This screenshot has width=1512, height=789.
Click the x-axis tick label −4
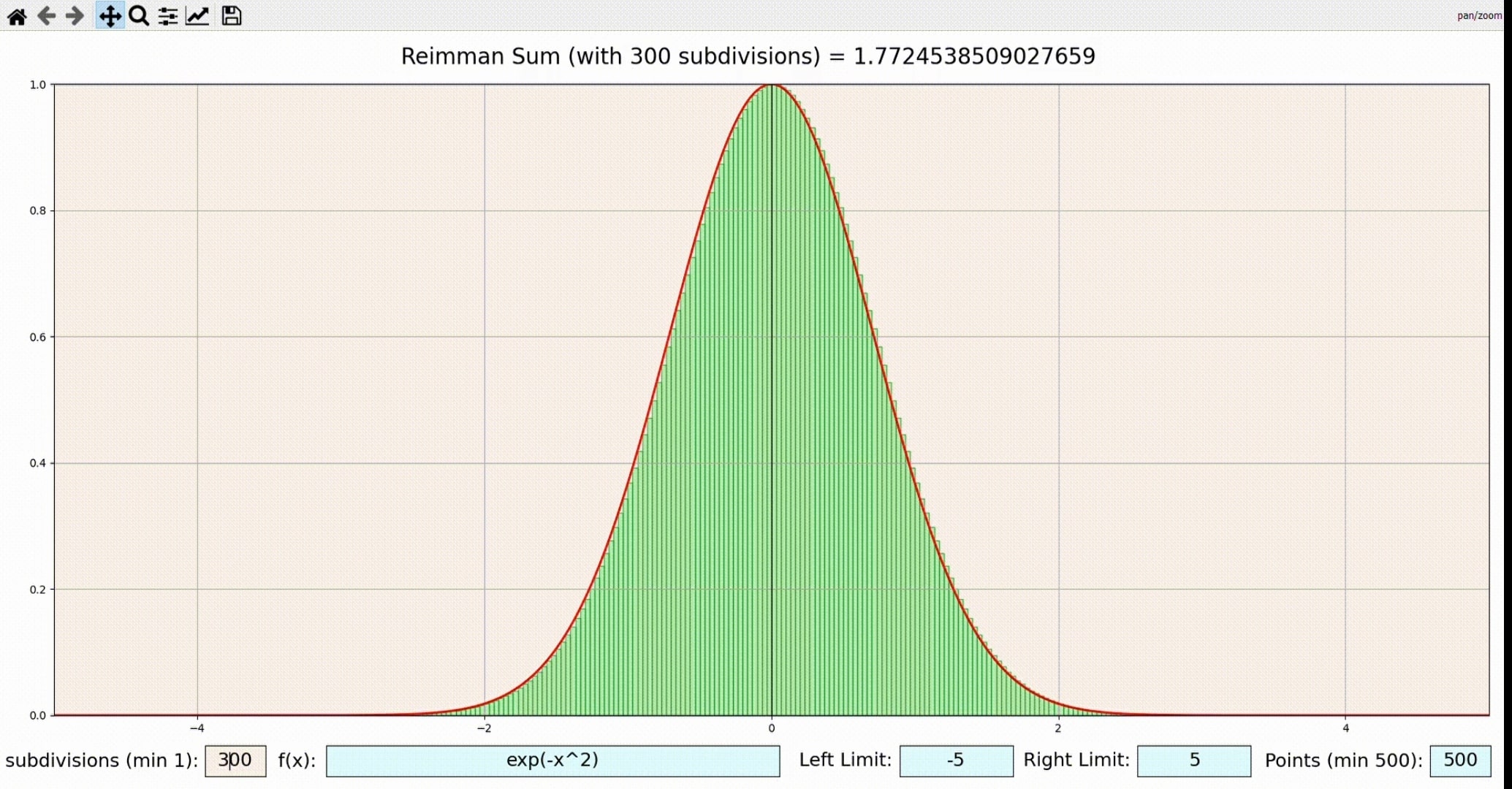pyautogui.click(x=197, y=728)
